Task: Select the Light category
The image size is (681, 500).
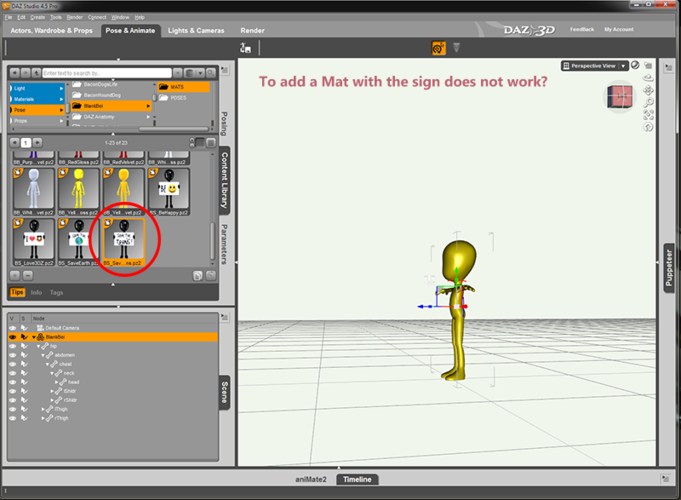Action: pyautogui.click(x=37, y=88)
